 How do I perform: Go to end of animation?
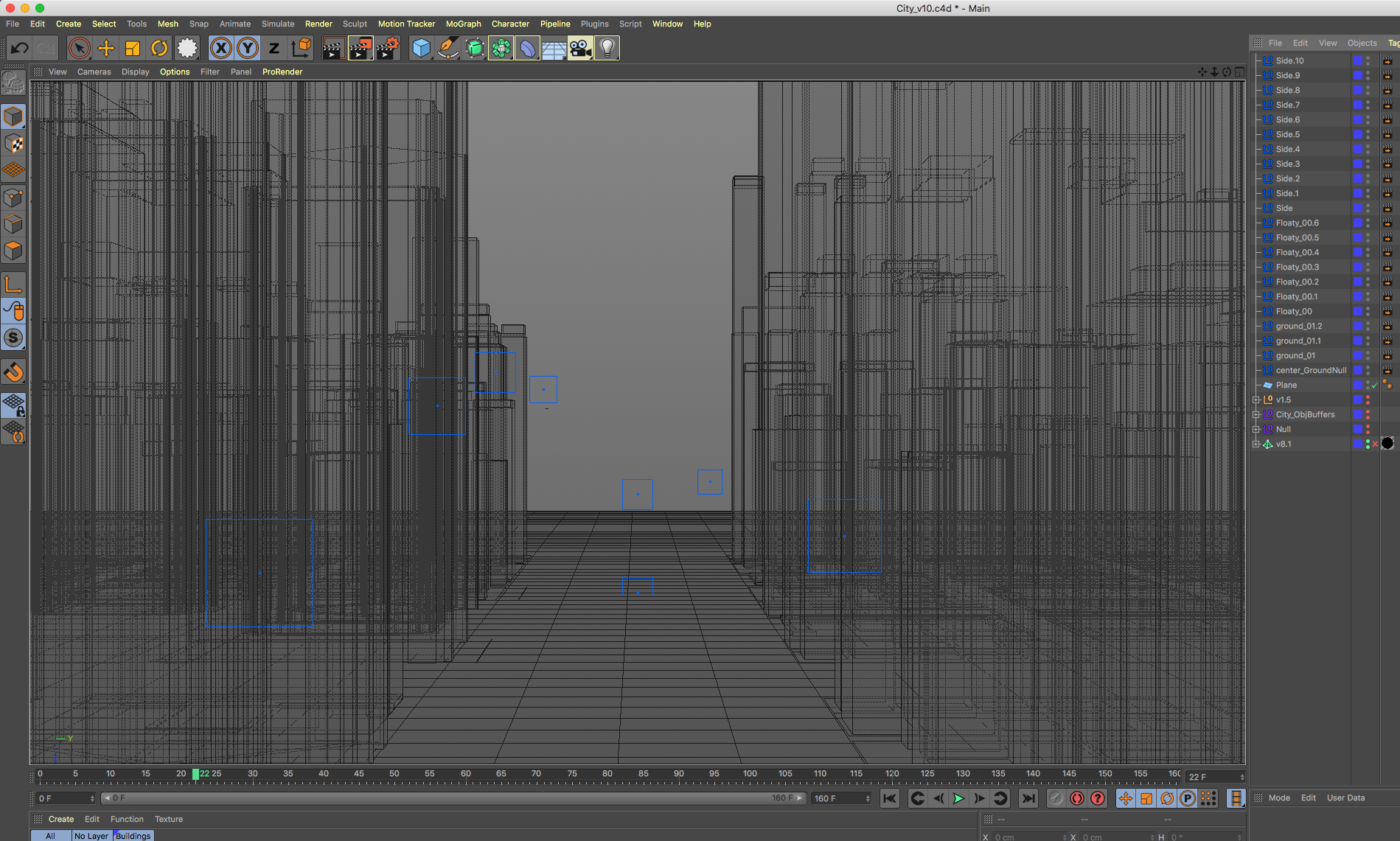coord(1028,798)
